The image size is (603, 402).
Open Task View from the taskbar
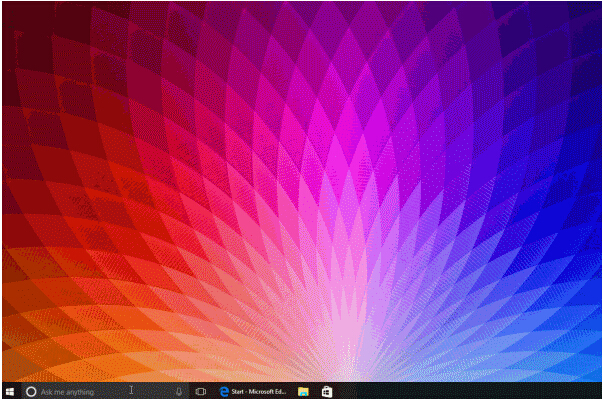pyautogui.click(x=200, y=392)
